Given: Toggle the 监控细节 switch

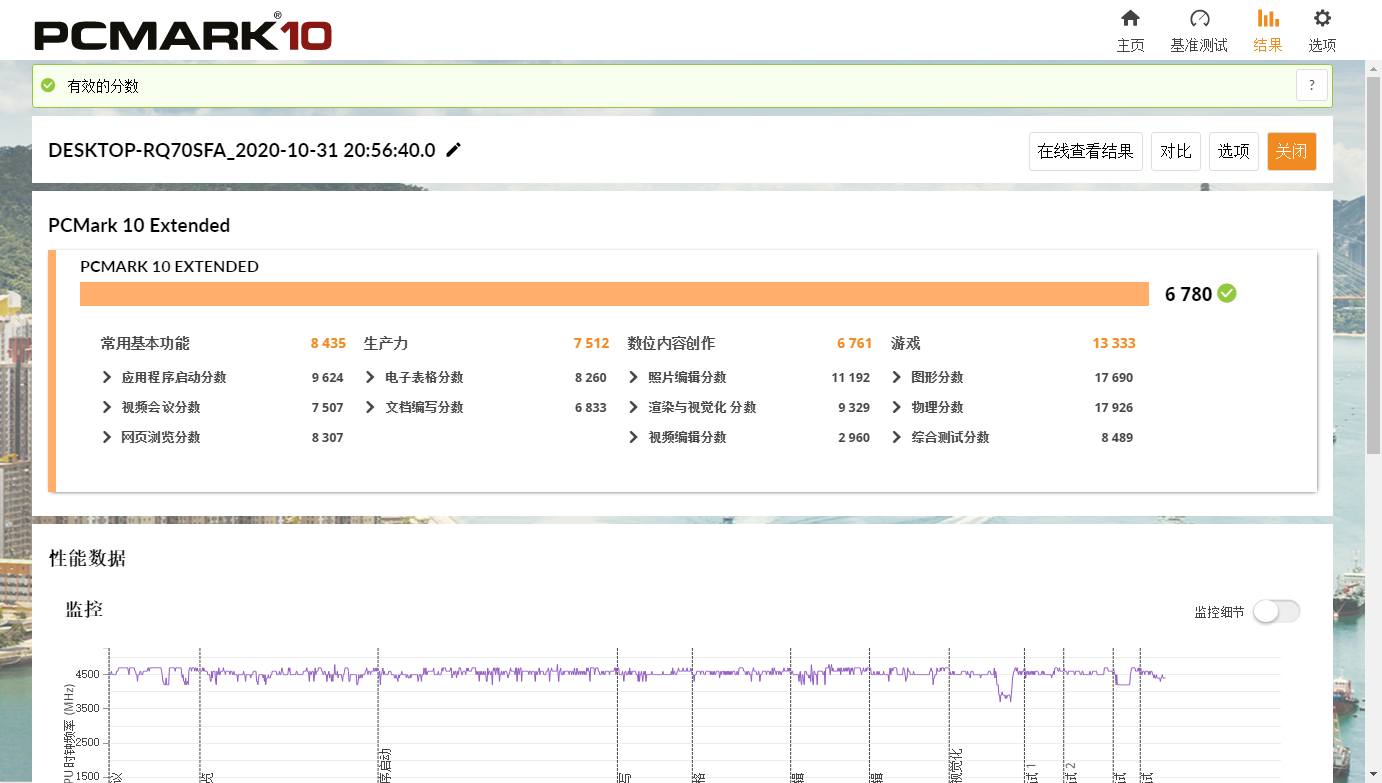Looking at the screenshot, I should [x=1277, y=611].
